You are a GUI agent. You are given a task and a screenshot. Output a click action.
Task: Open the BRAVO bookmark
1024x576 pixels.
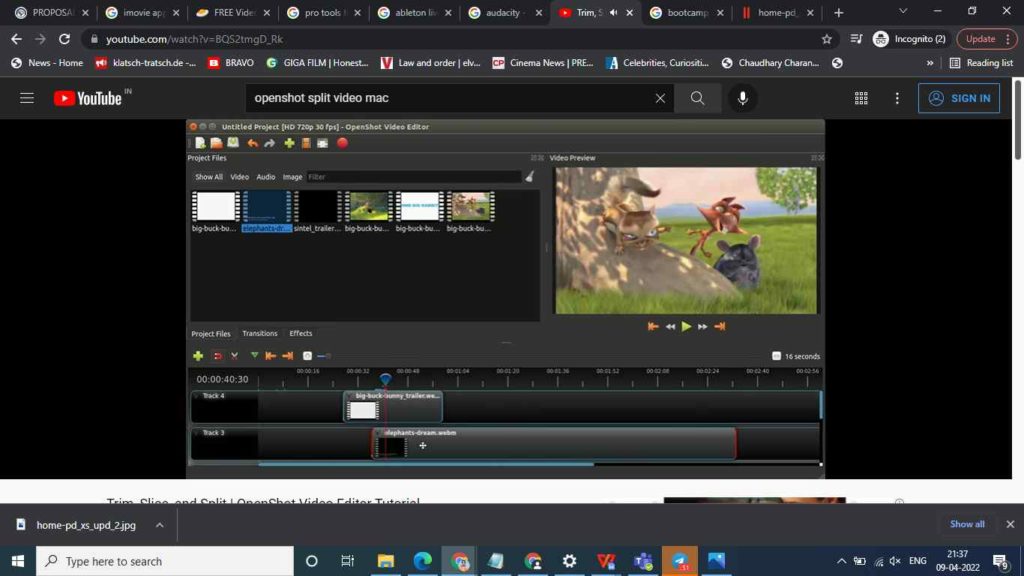pos(231,63)
